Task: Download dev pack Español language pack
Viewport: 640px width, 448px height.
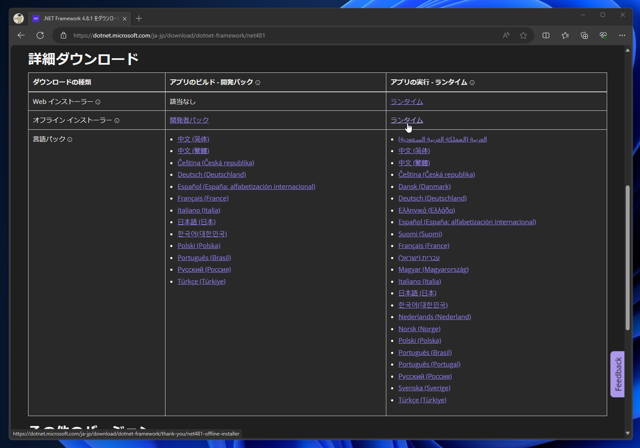Action: tap(246, 186)
